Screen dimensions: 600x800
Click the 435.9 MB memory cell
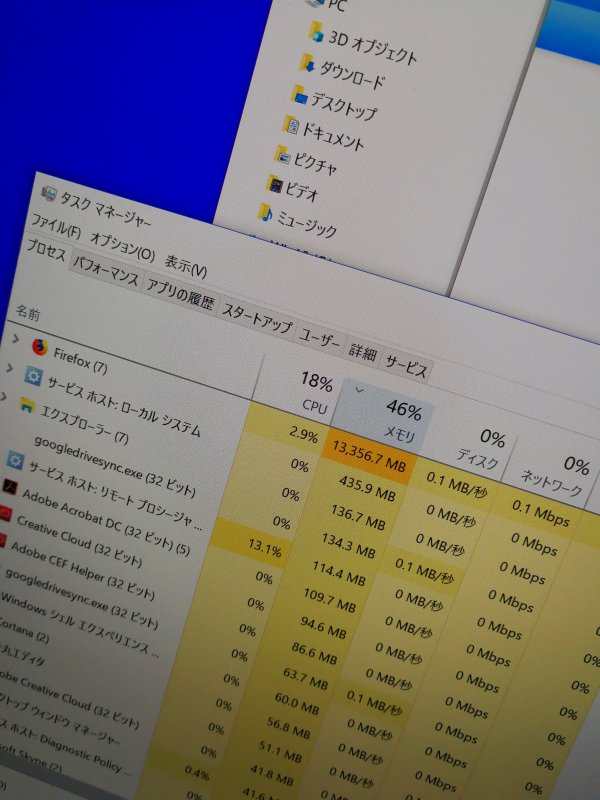pos(367,488)
